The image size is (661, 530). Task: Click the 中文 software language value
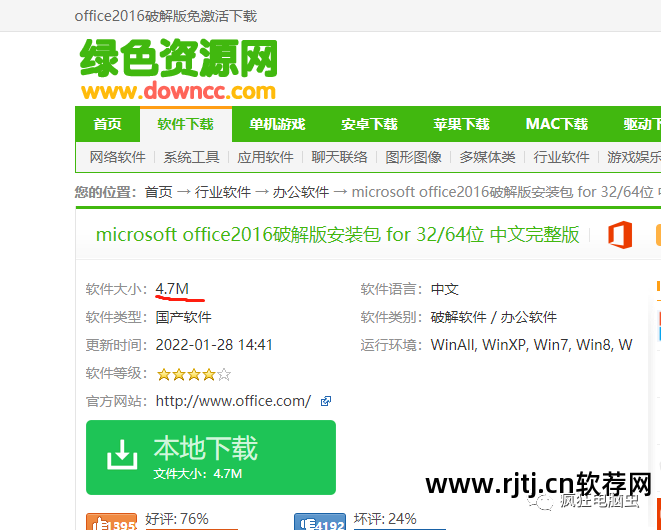coord(445,289)
